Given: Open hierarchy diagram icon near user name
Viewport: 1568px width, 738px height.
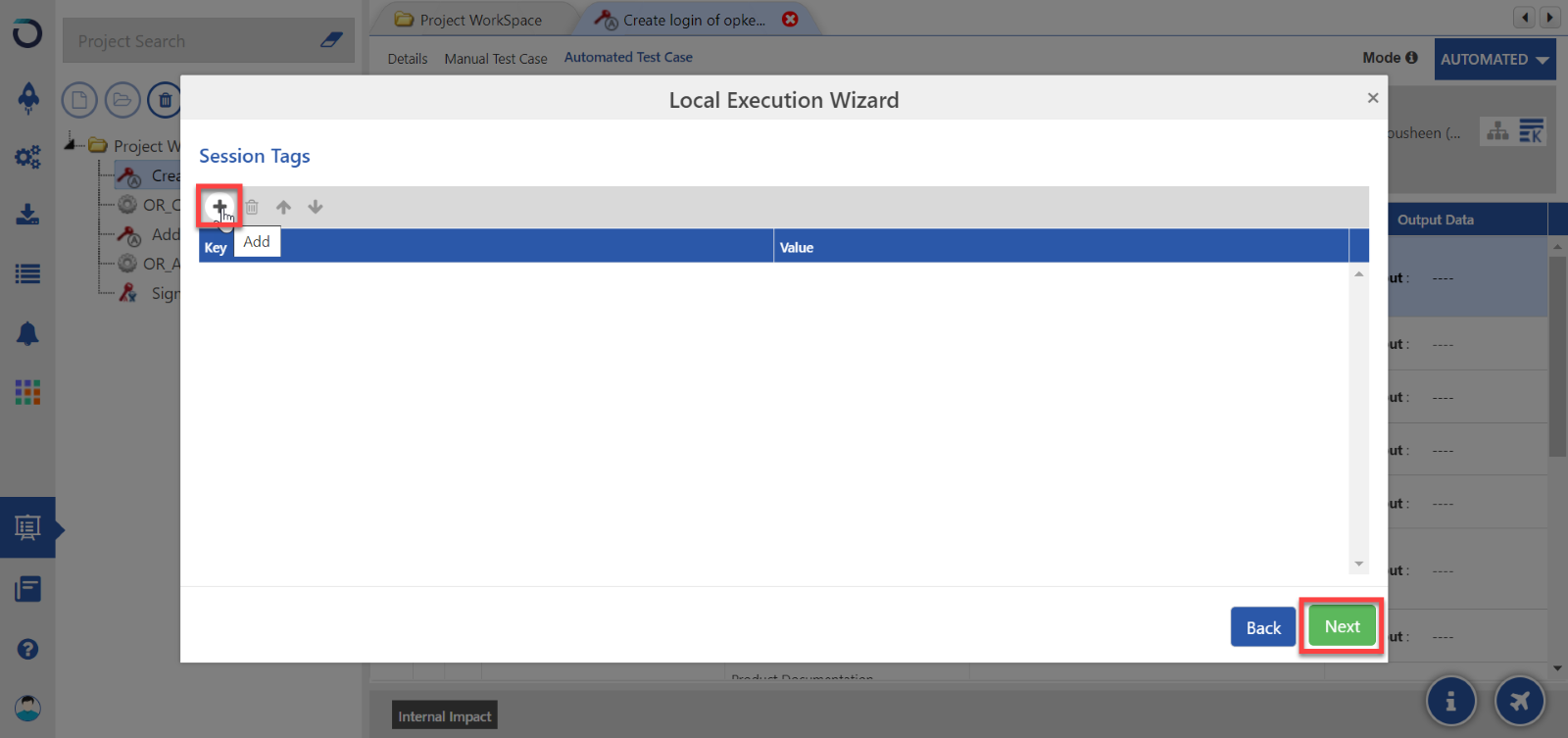Looking at the screenshot, I should [1497, 131].
